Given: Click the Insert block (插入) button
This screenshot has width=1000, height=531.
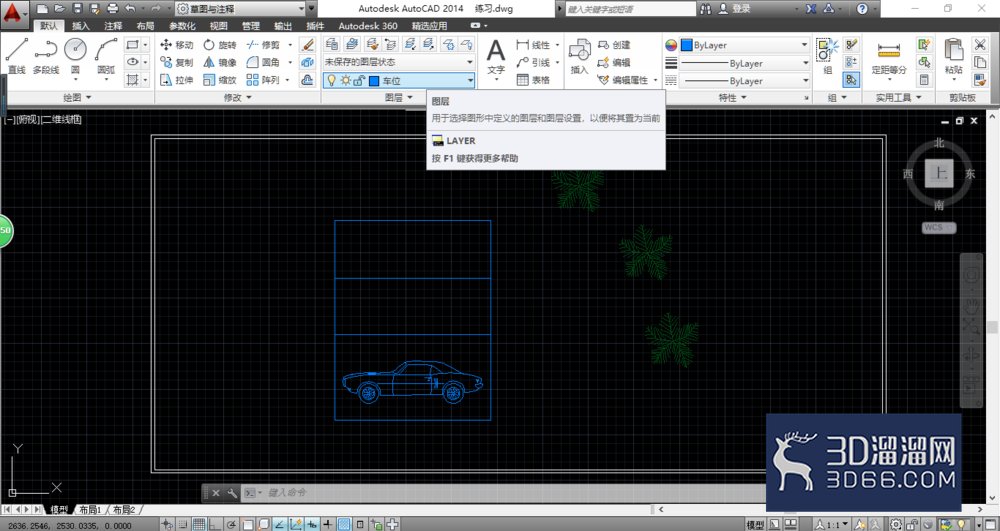Looking at the screenshot, I should [x=579, y=56].
